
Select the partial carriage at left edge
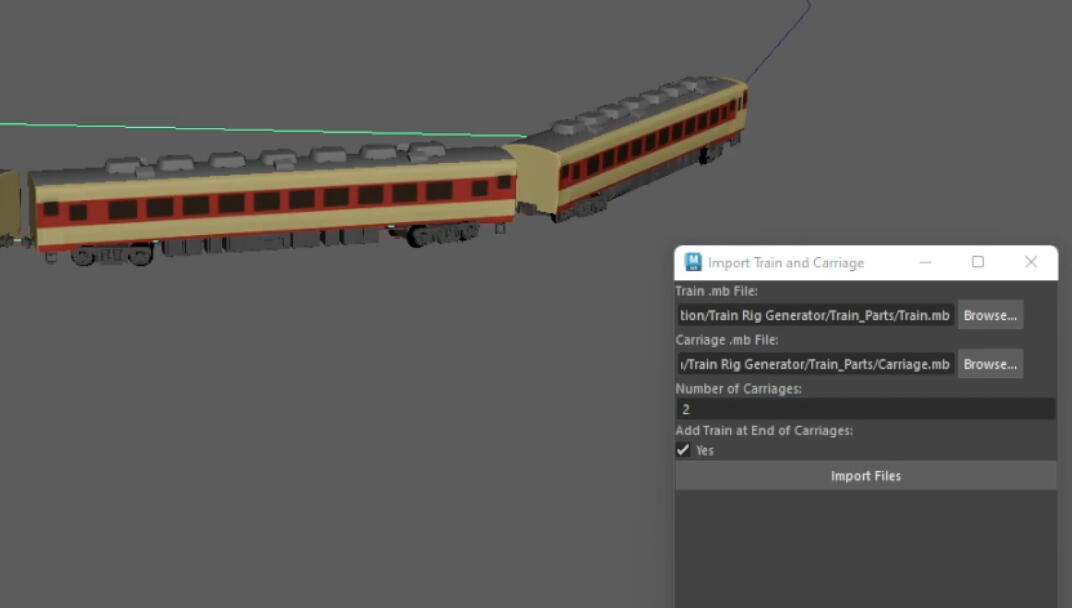click(x=8, y=205)
